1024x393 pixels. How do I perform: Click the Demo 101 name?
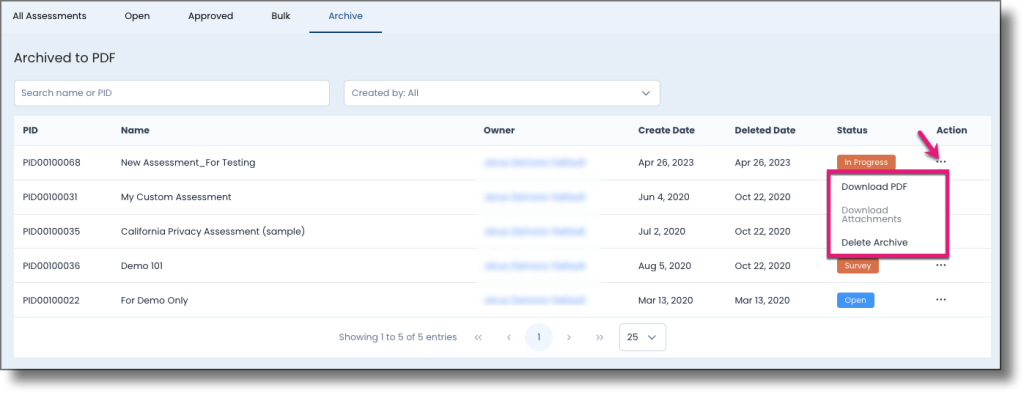pyautogui.click(x=142, y=266)
